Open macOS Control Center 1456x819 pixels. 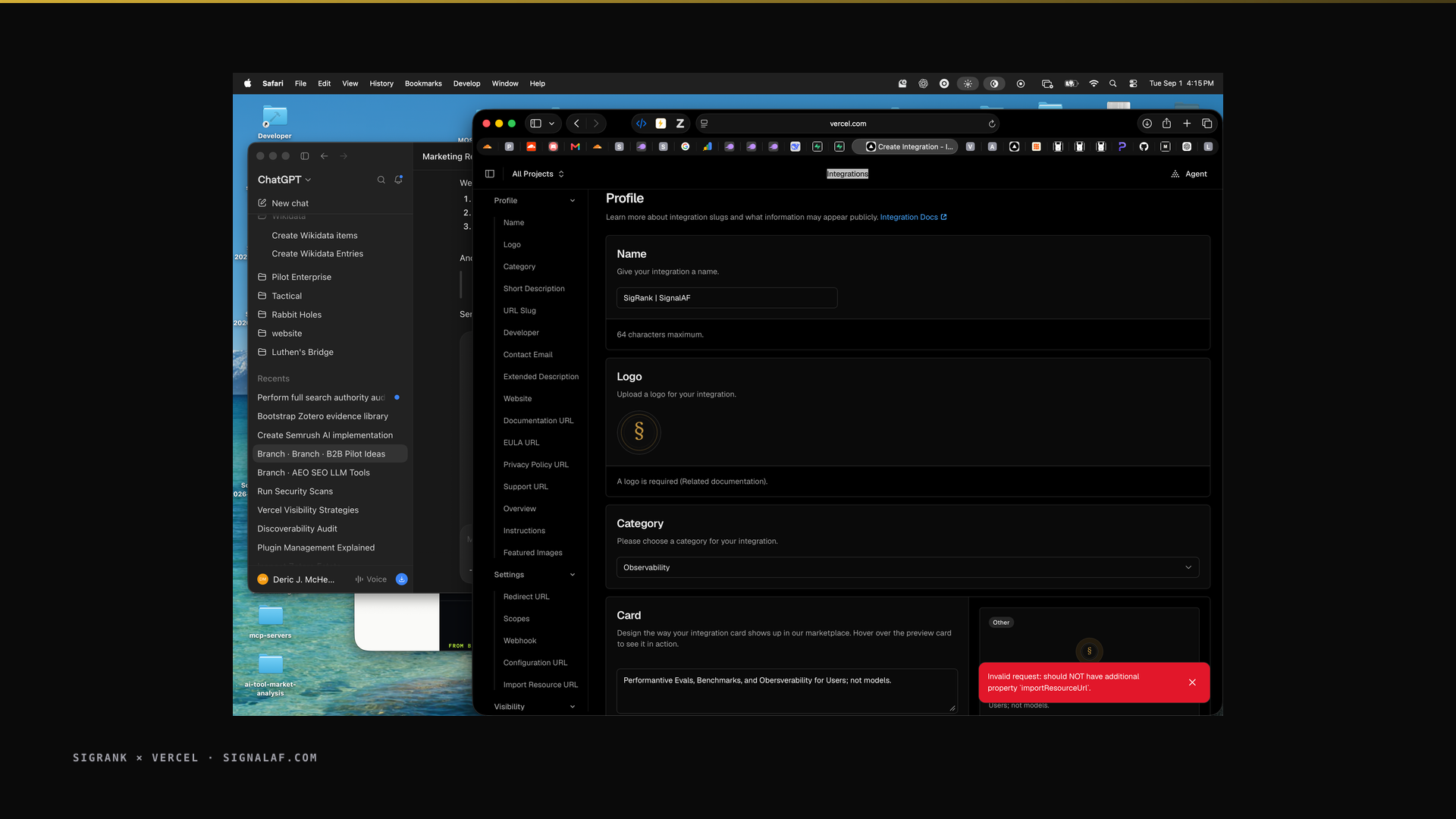(x=1133, y=83)
